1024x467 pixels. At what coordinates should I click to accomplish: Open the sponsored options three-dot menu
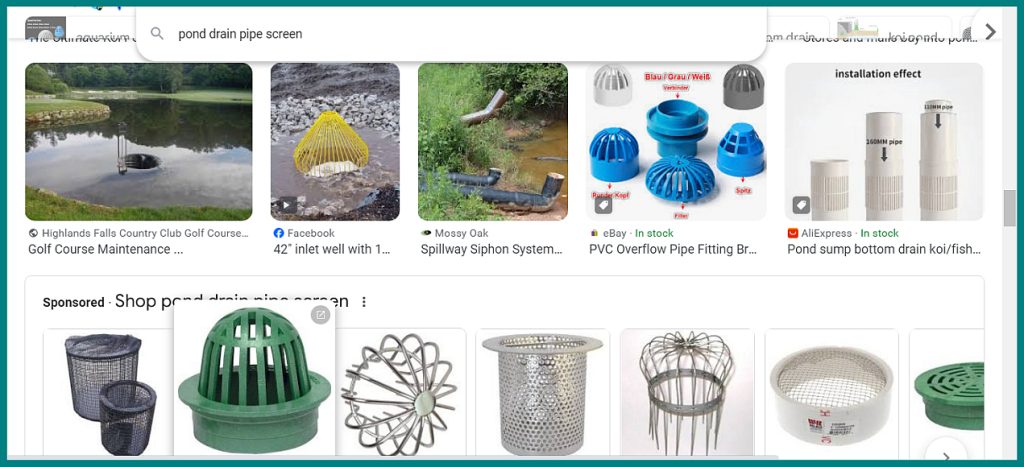pos(364,302)
